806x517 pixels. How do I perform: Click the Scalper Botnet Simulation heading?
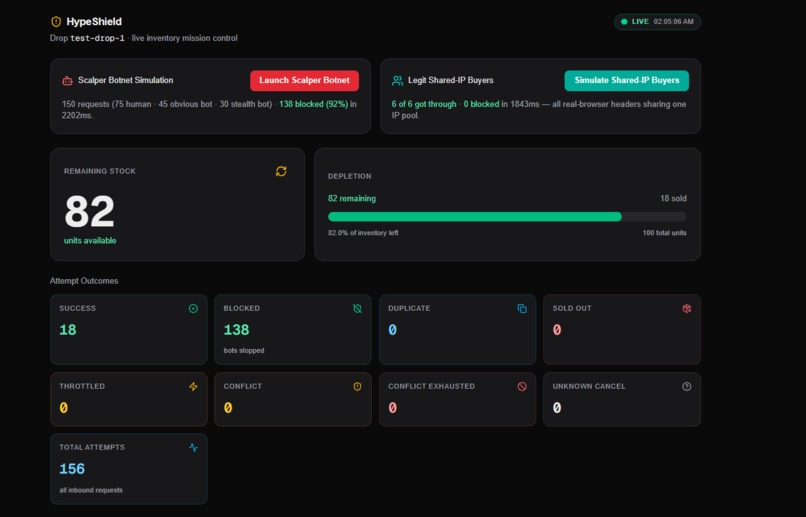(x=125, y=80)
